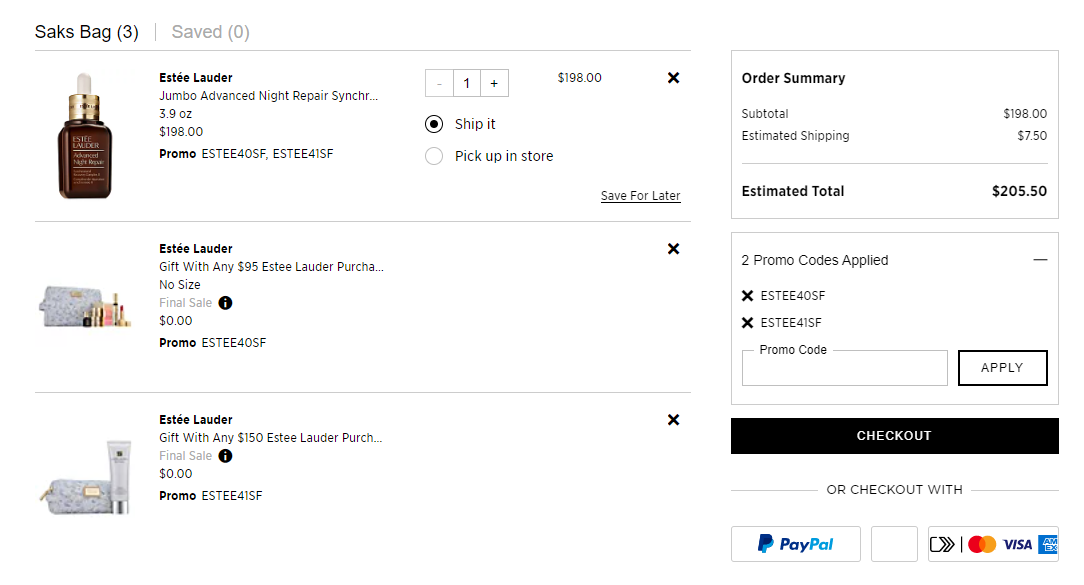1084x585 pixels.
Task: Show Final Sale info for $95 gift
Action: point(225,303)
